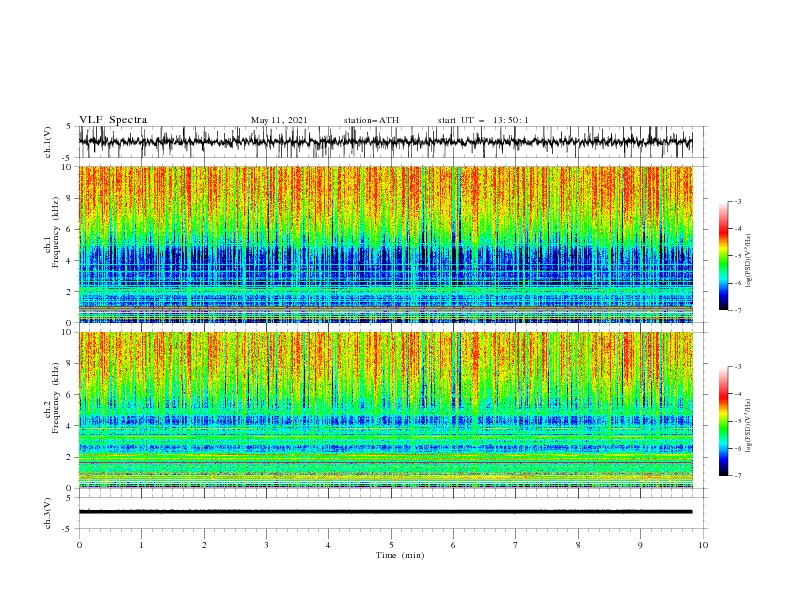Click the "station=ATH" header label
Viewport: 792px width, 612px height.
tap(371, 120)
